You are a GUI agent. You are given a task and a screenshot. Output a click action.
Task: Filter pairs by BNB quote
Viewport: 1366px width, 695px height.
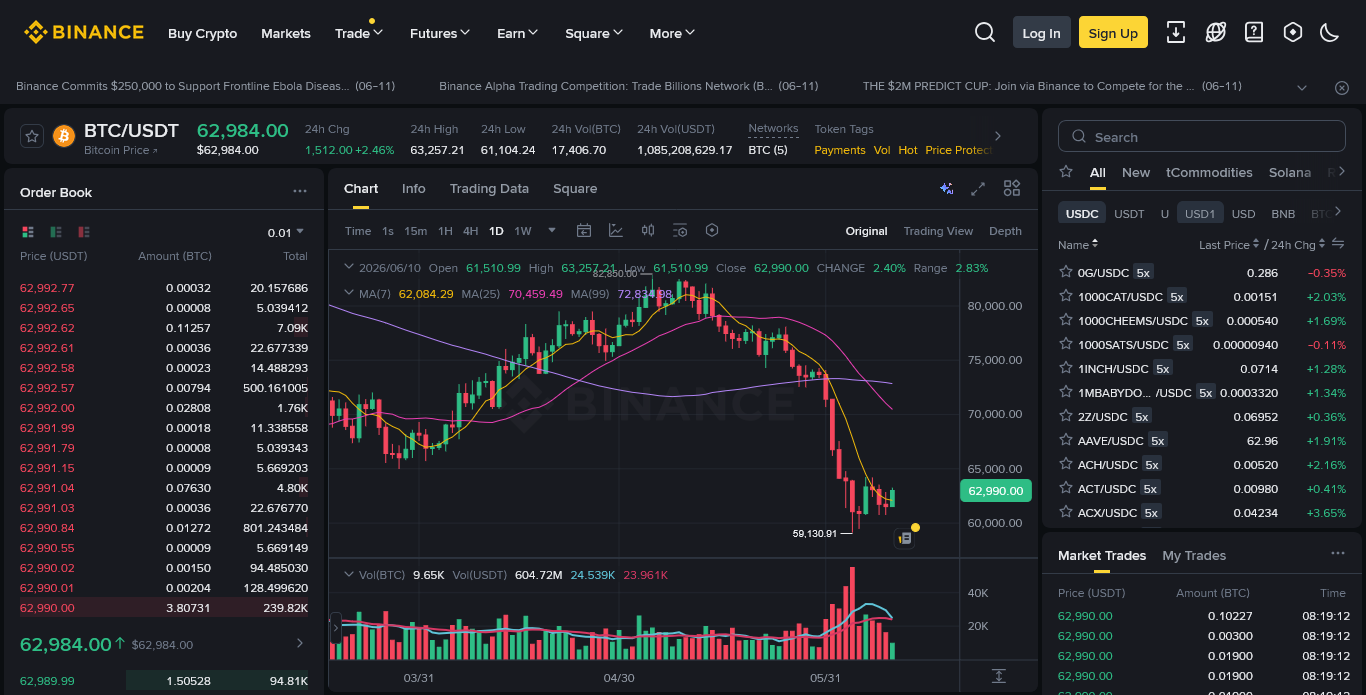click(1283, 213)
